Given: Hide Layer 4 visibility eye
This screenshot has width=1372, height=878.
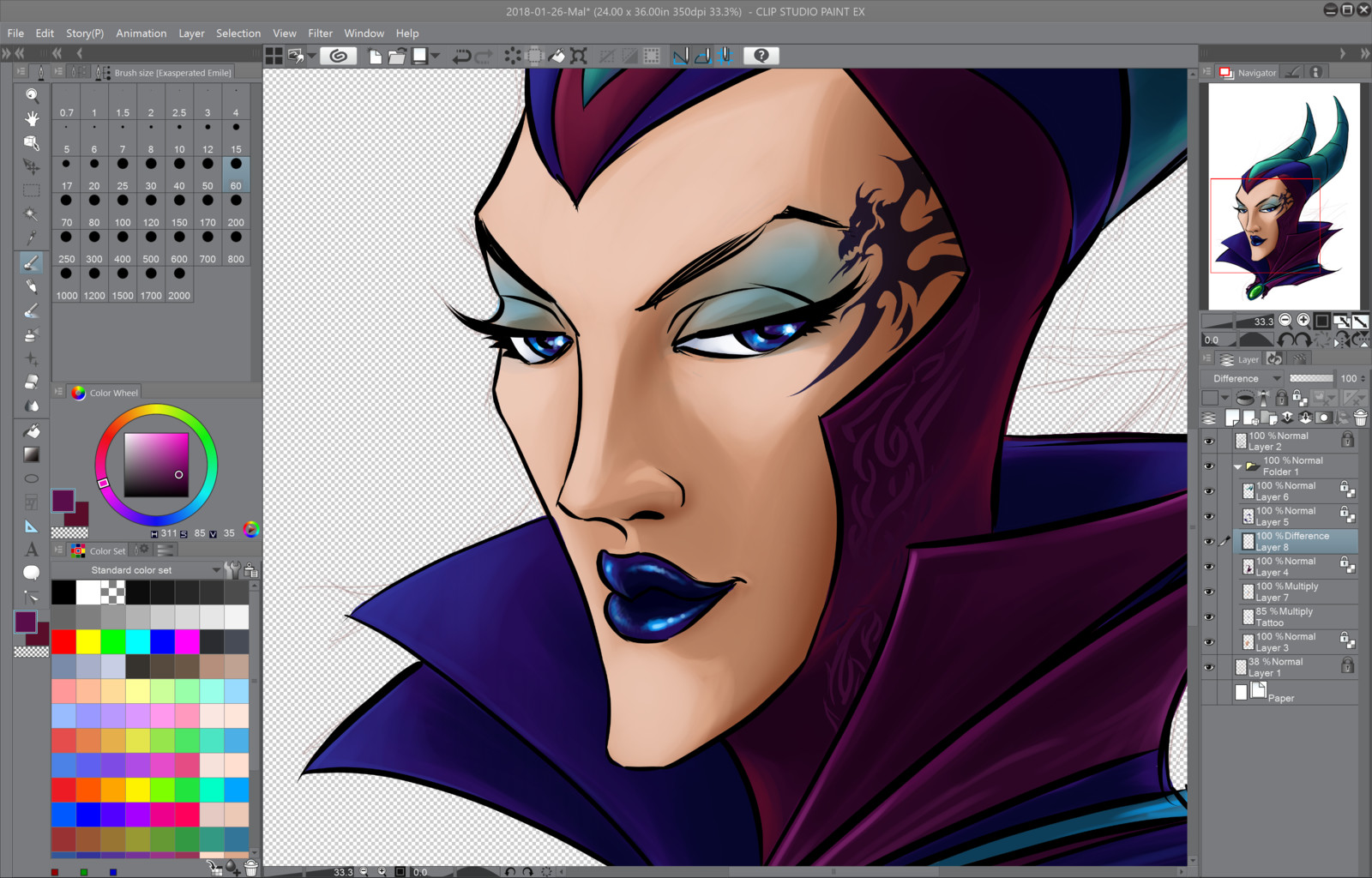Looking at the screenshot, I should (x=1209, y=567).
